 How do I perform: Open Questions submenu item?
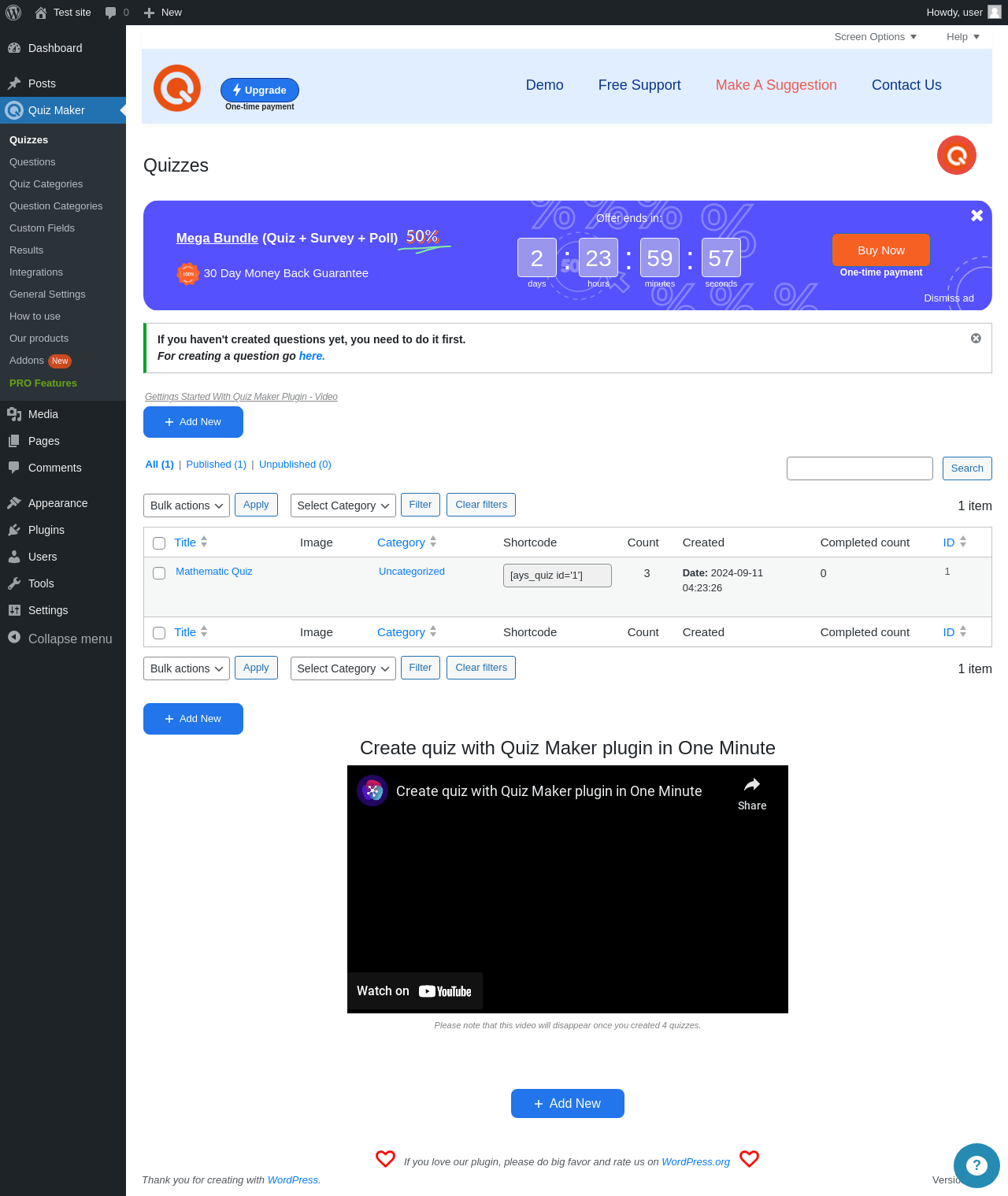[32, 162]
